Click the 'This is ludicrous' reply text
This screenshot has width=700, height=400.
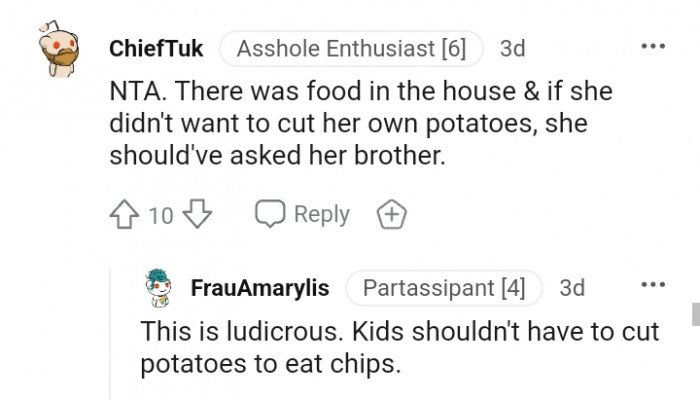click(x=400, y=345)
